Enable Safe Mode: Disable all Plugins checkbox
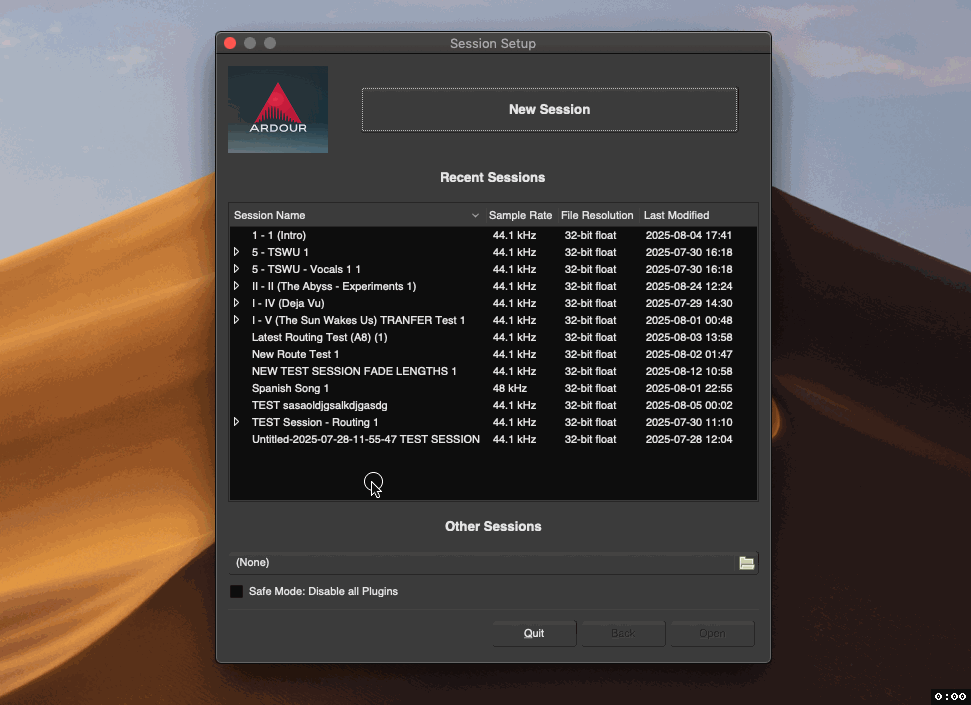Image resolution: width=971 pixels, height=705 pixels. point(237,592)
